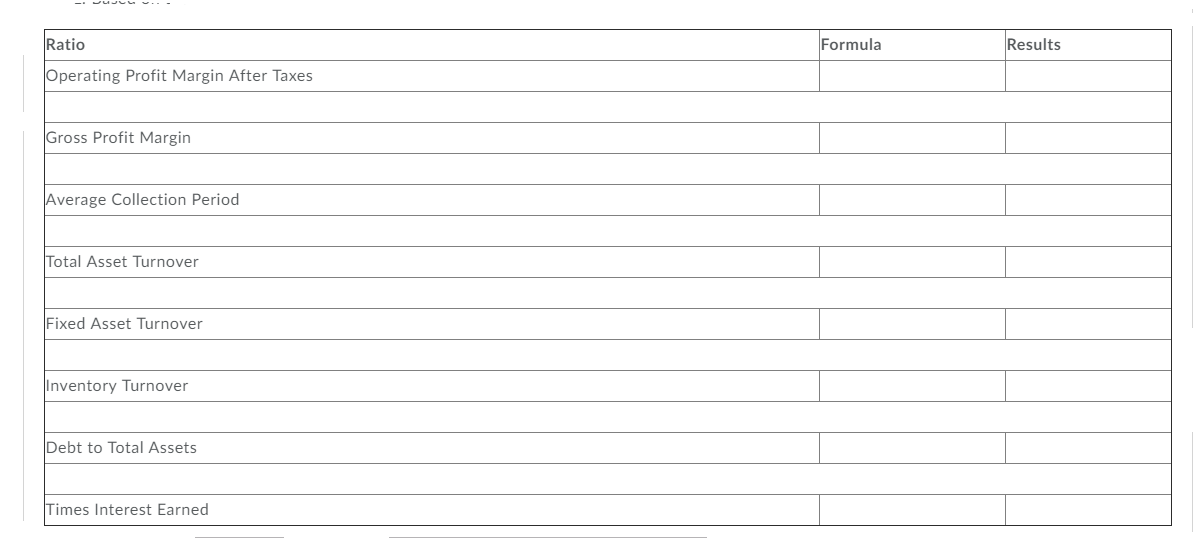The height and width of the screenshot is (548, 1204).
Task: Click Formula cell for Inventory Turnover
Action: [x=912, y=386]
